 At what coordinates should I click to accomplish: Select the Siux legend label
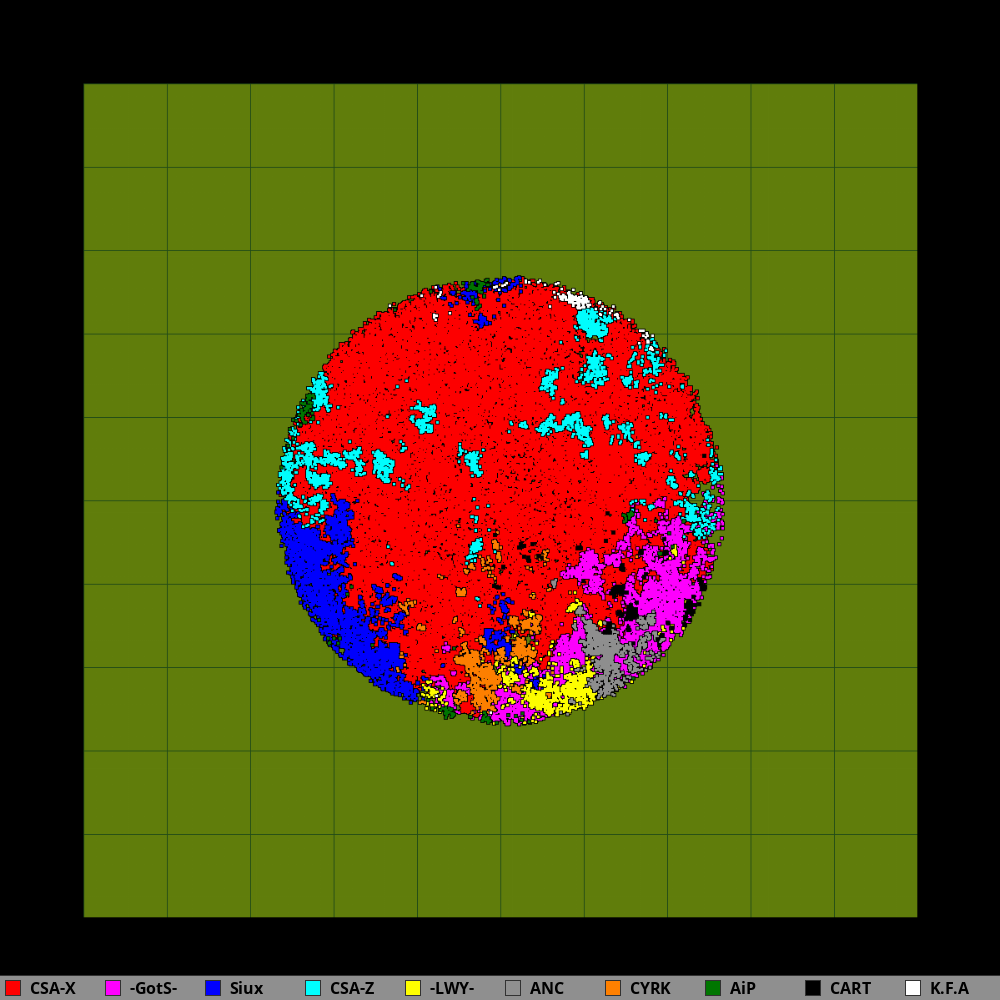[x=246, y=988]
